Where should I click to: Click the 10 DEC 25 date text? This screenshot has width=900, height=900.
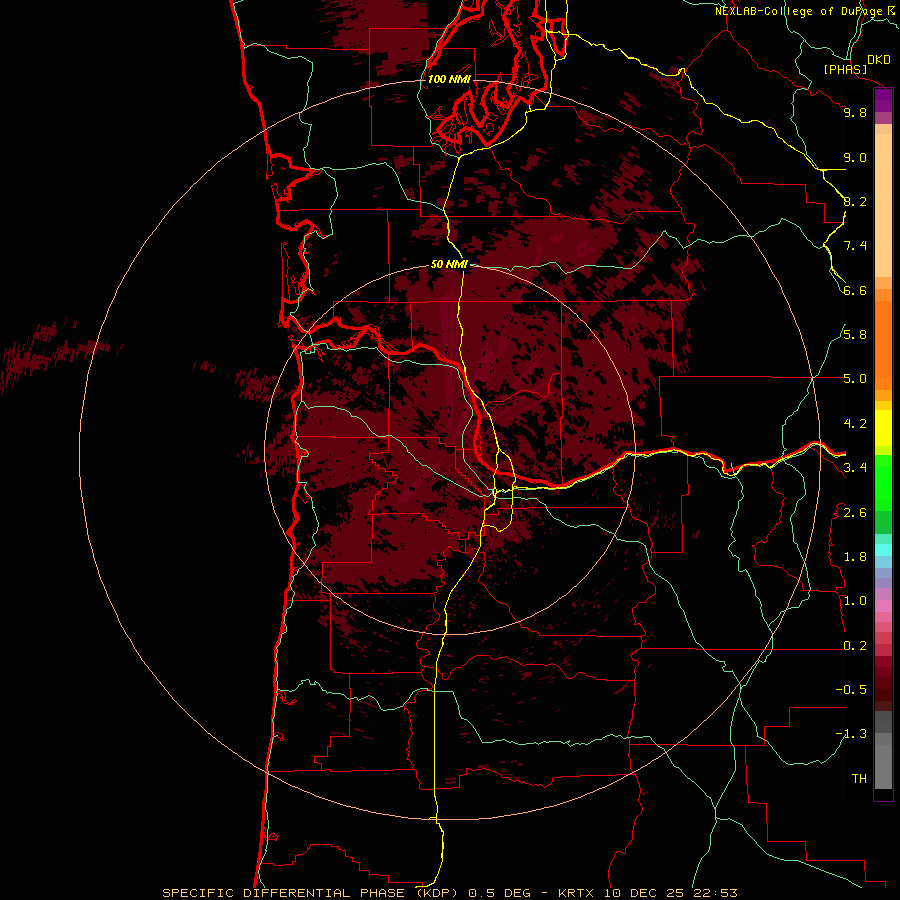point(645,893)
